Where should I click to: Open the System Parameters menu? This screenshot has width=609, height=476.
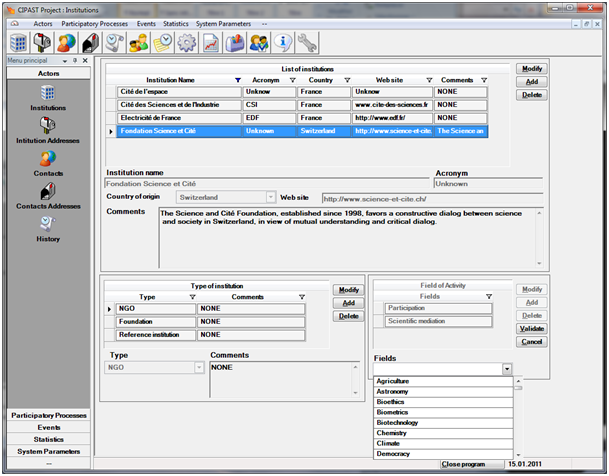point(223,24)
